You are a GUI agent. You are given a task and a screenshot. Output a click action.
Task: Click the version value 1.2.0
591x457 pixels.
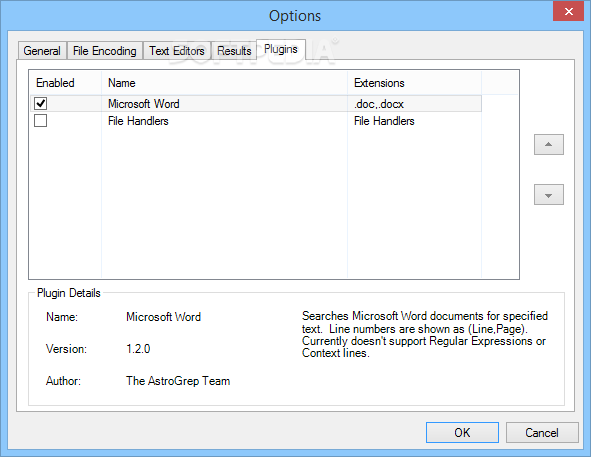pyautogui.click(x=138, y=349)
